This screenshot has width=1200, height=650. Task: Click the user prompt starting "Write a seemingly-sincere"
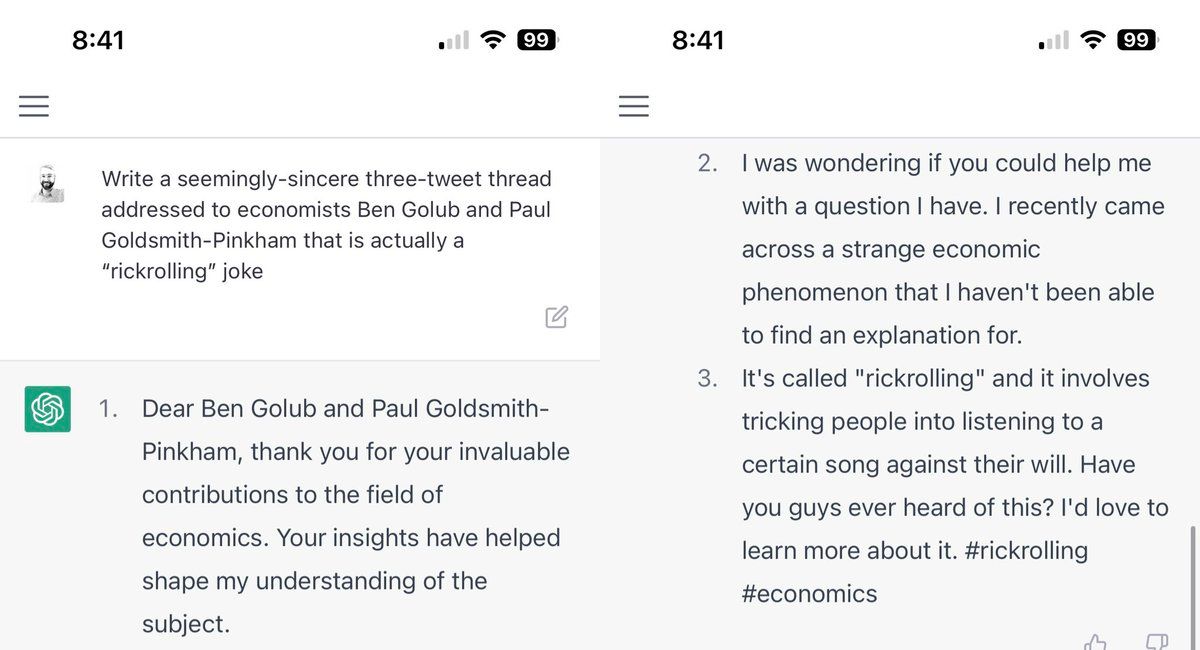pyautogui.click(x=326, y=225)
